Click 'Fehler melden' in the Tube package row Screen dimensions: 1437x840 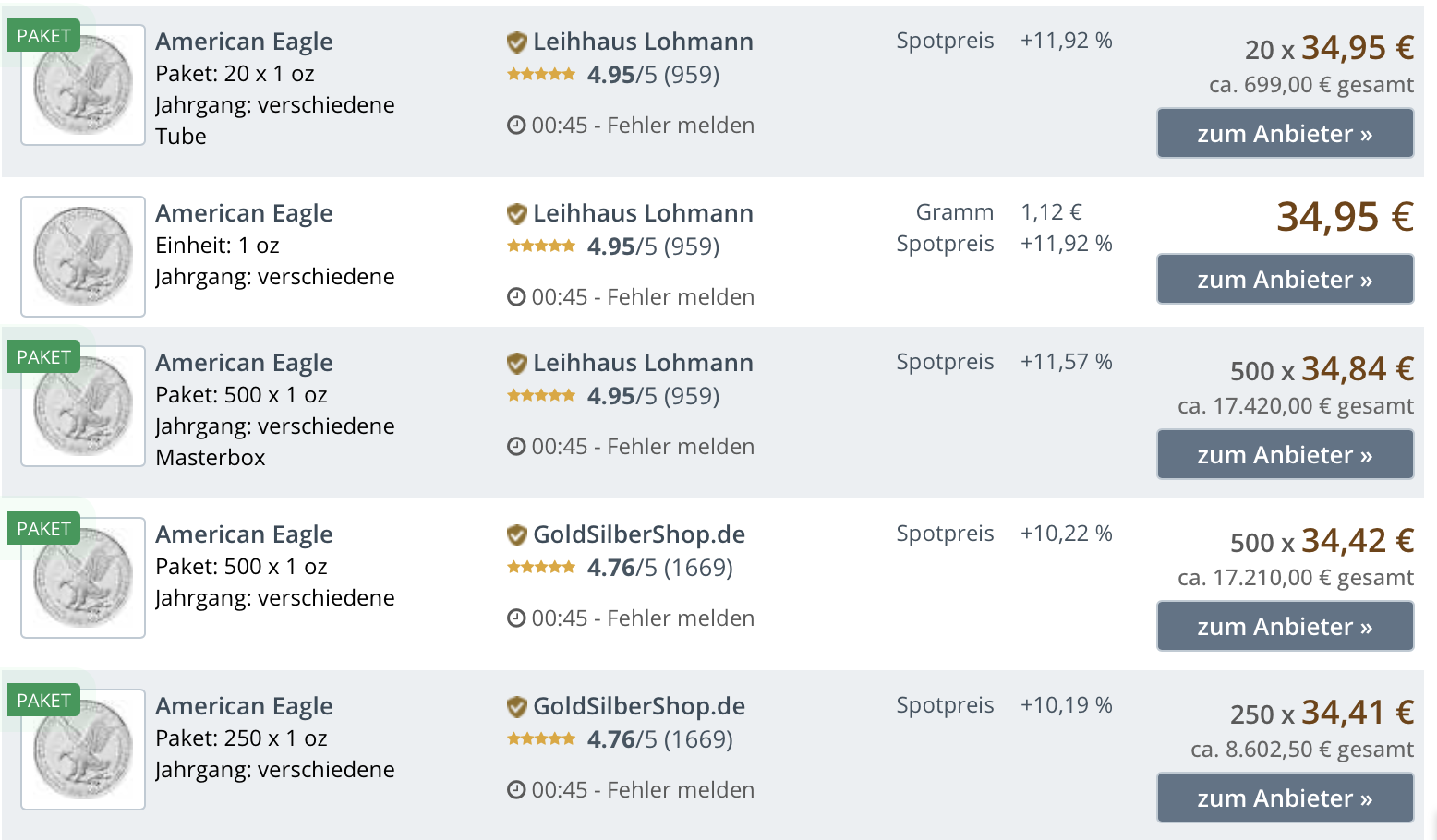pyautogui.click(x=681, y=126)
